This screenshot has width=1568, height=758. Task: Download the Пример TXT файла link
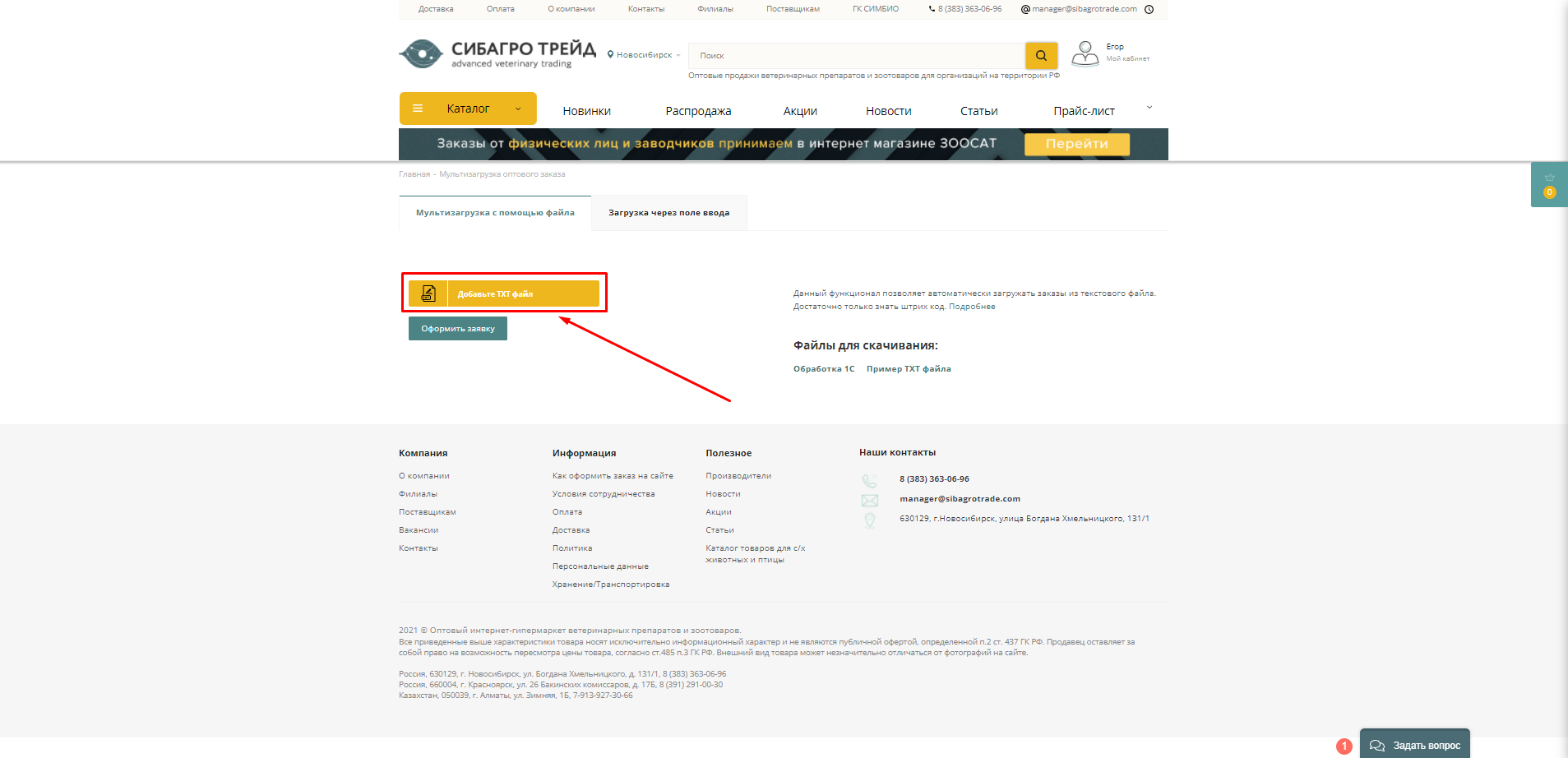(909, 369)
